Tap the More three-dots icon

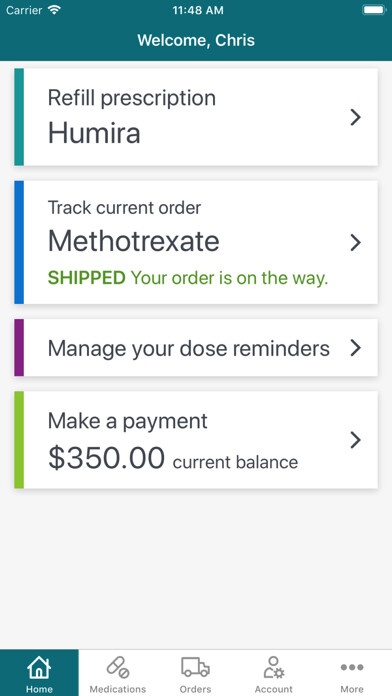coord(352,667)
